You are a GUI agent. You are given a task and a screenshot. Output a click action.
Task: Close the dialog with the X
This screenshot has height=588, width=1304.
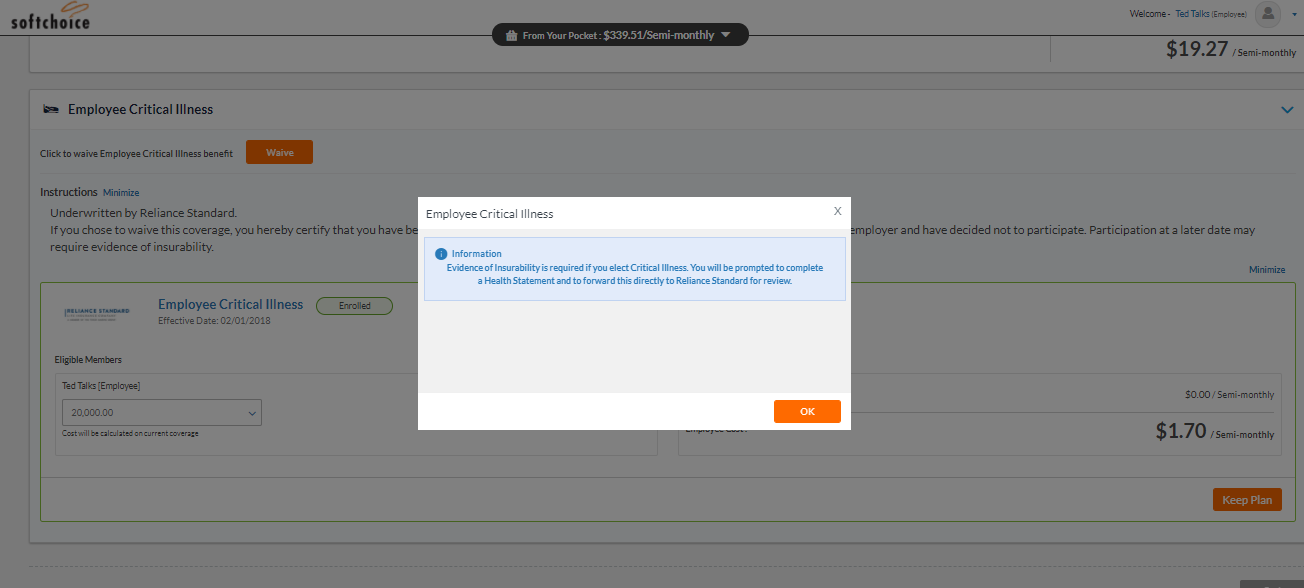[837, 211]
